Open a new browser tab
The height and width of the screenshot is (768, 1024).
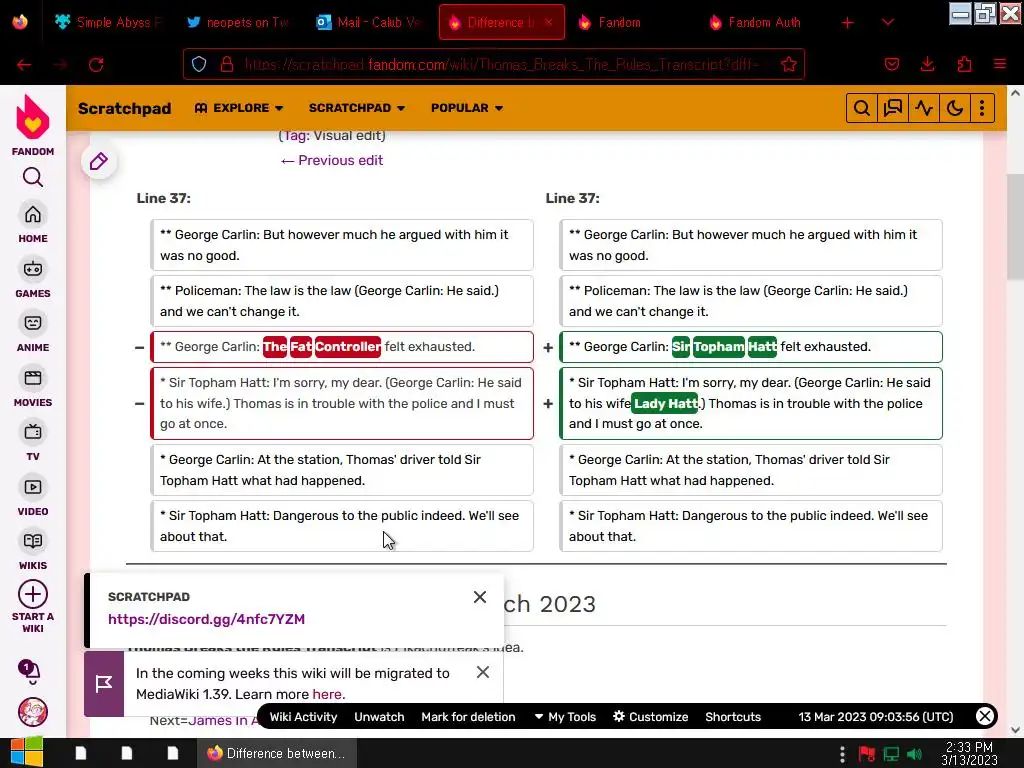848,22
